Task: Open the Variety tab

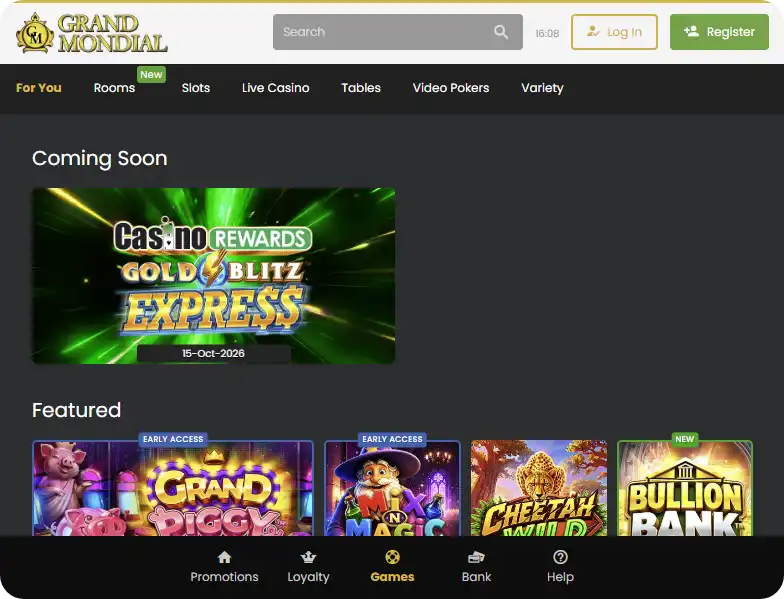Action: pyautogui.click(x=542, y=88)
